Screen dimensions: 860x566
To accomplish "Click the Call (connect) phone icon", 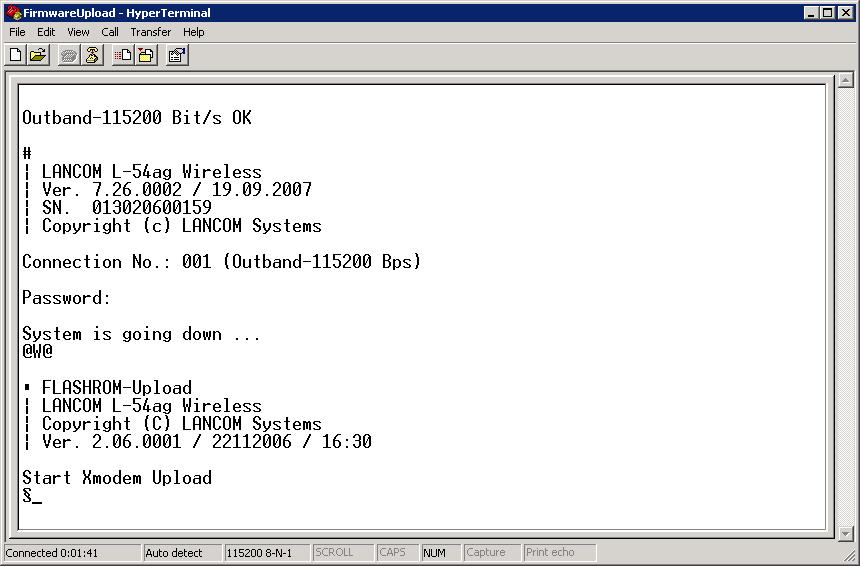I will pyautogui.click(x=69, y=56).
